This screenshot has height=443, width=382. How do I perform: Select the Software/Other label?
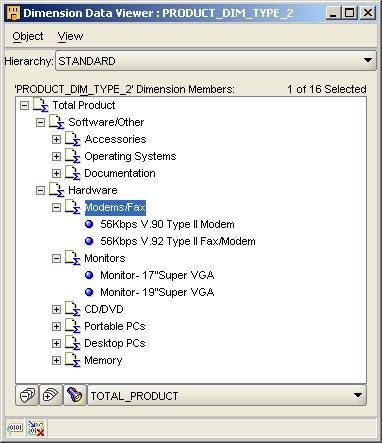(x=106, y=122)
